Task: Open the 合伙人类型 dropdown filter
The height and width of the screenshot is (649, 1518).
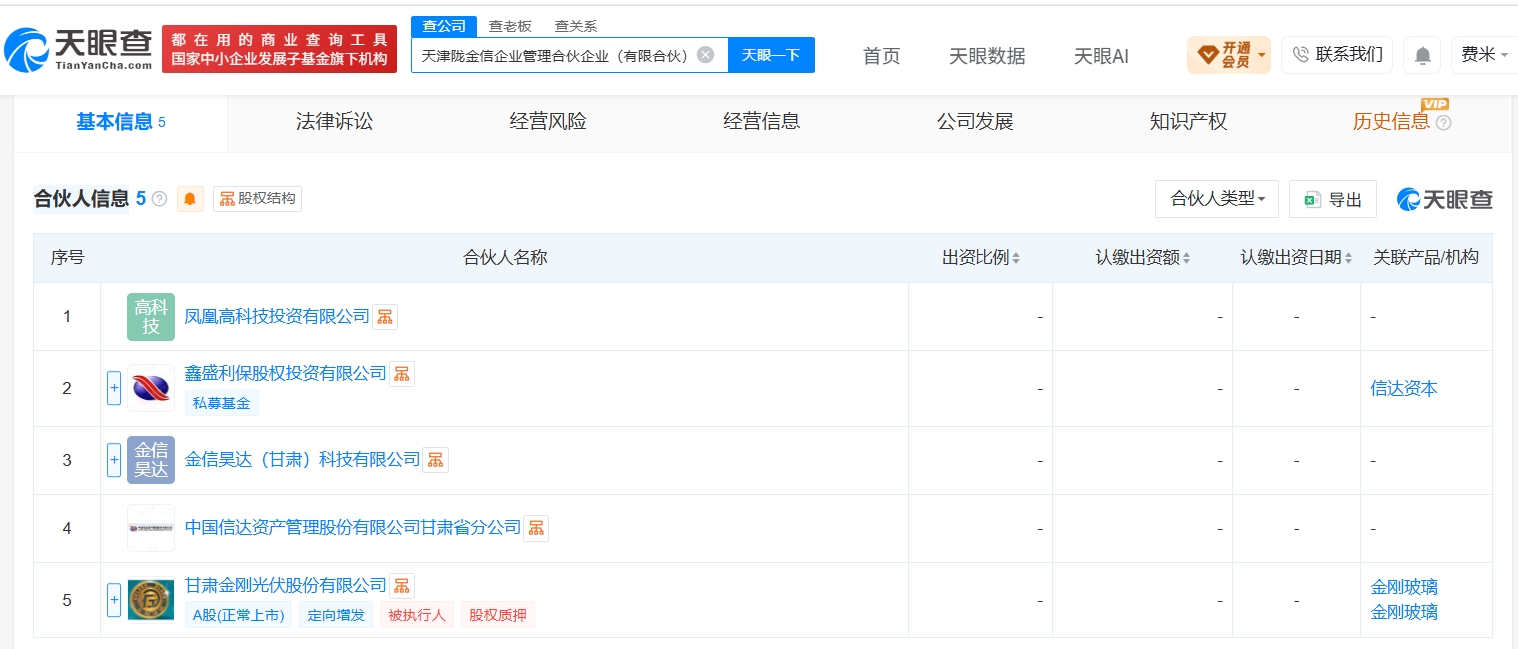Action: (x=1217, y=199)
